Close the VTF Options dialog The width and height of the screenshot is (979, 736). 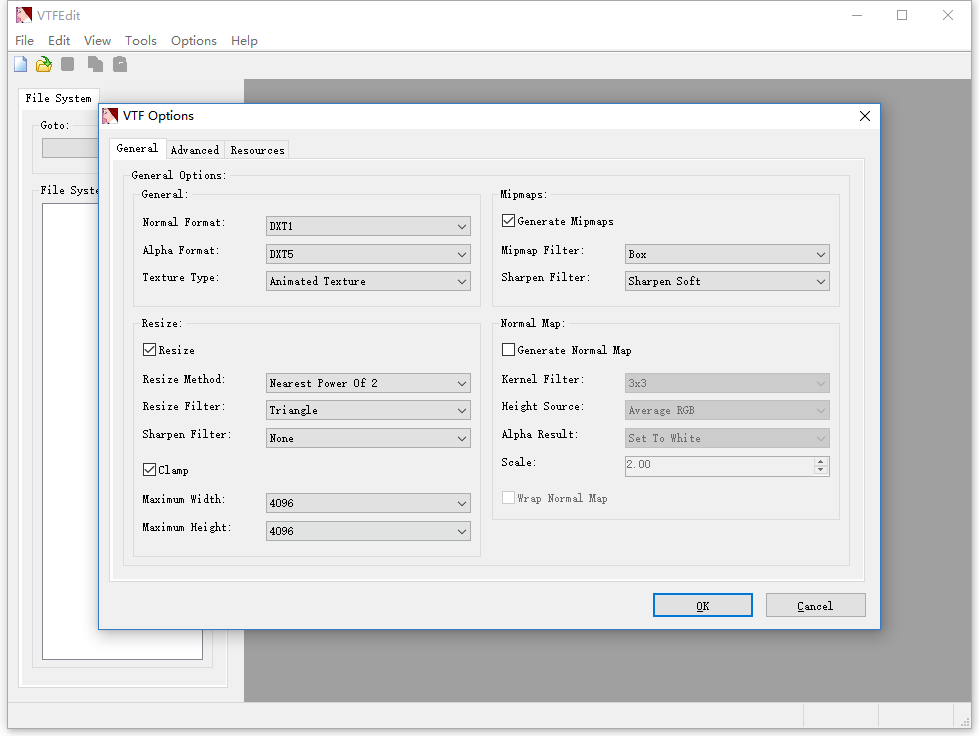[865, 116]
